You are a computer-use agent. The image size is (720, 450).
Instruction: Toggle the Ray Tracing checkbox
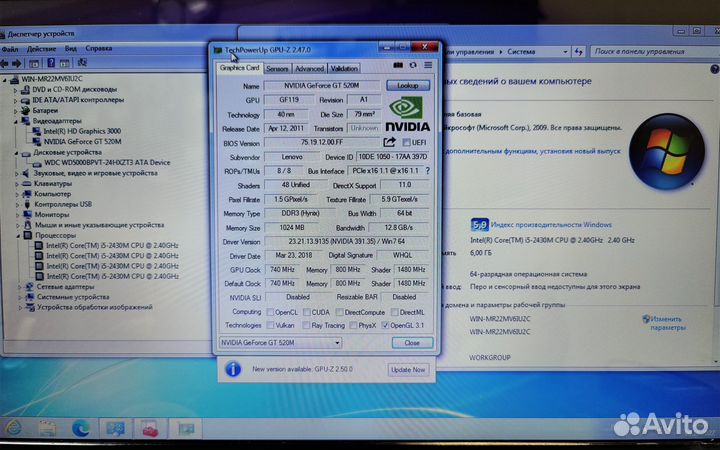[x=306, y=325]
